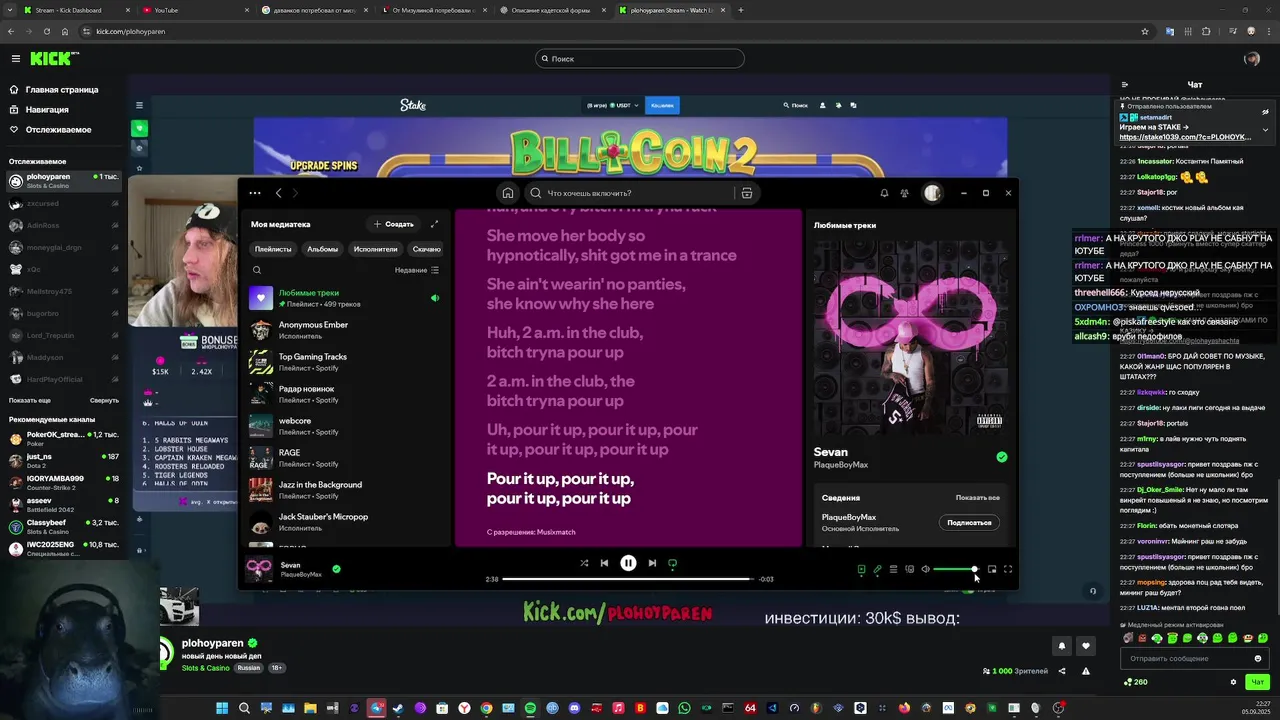The width and height of the screenshot is (1280, 720).
Task: Open just_ns recommended channel
Action: 64,461
